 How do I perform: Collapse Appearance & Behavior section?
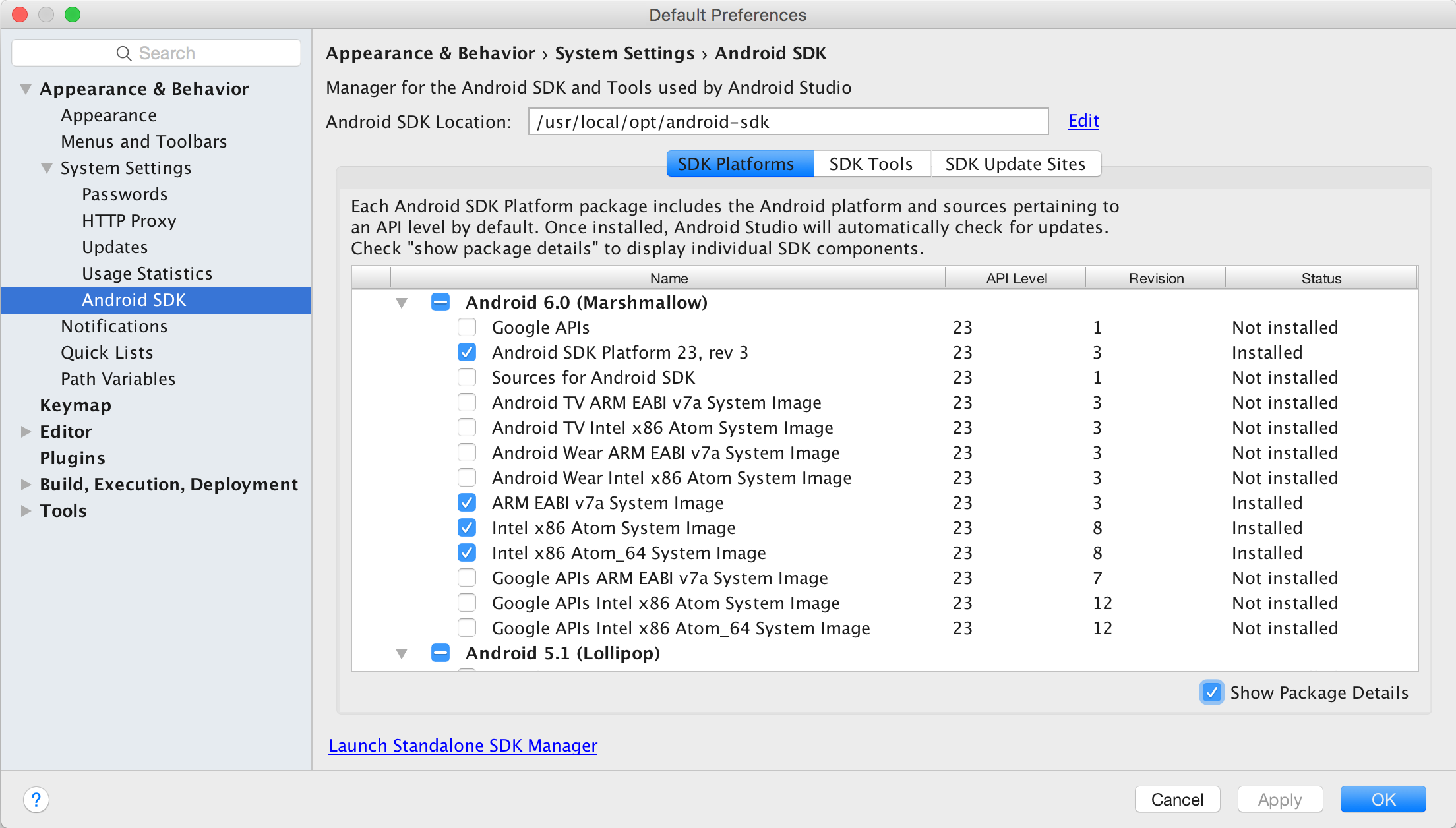coord(26,89)
